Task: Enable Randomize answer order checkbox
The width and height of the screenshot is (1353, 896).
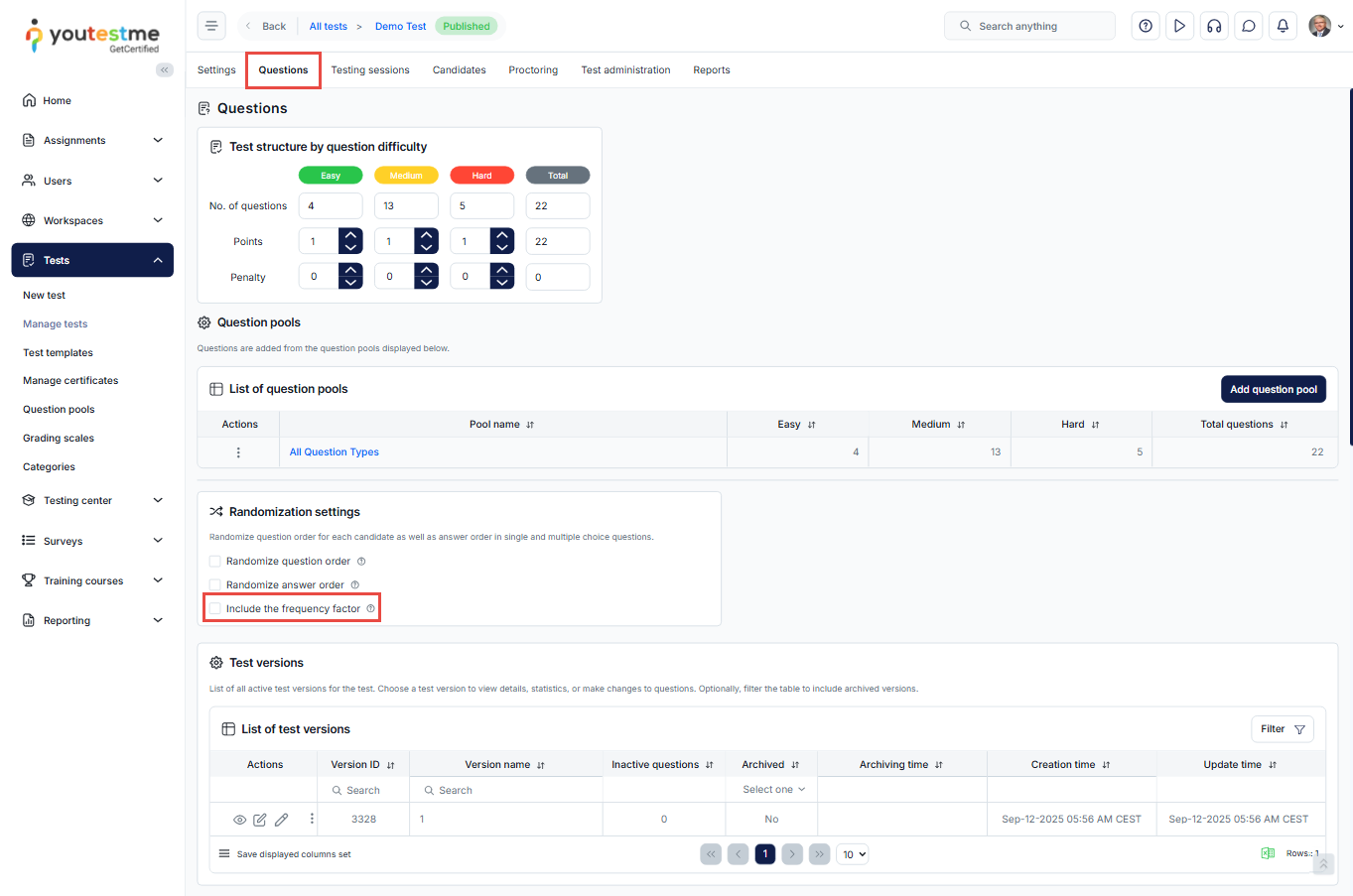Action: coord(215,585)
